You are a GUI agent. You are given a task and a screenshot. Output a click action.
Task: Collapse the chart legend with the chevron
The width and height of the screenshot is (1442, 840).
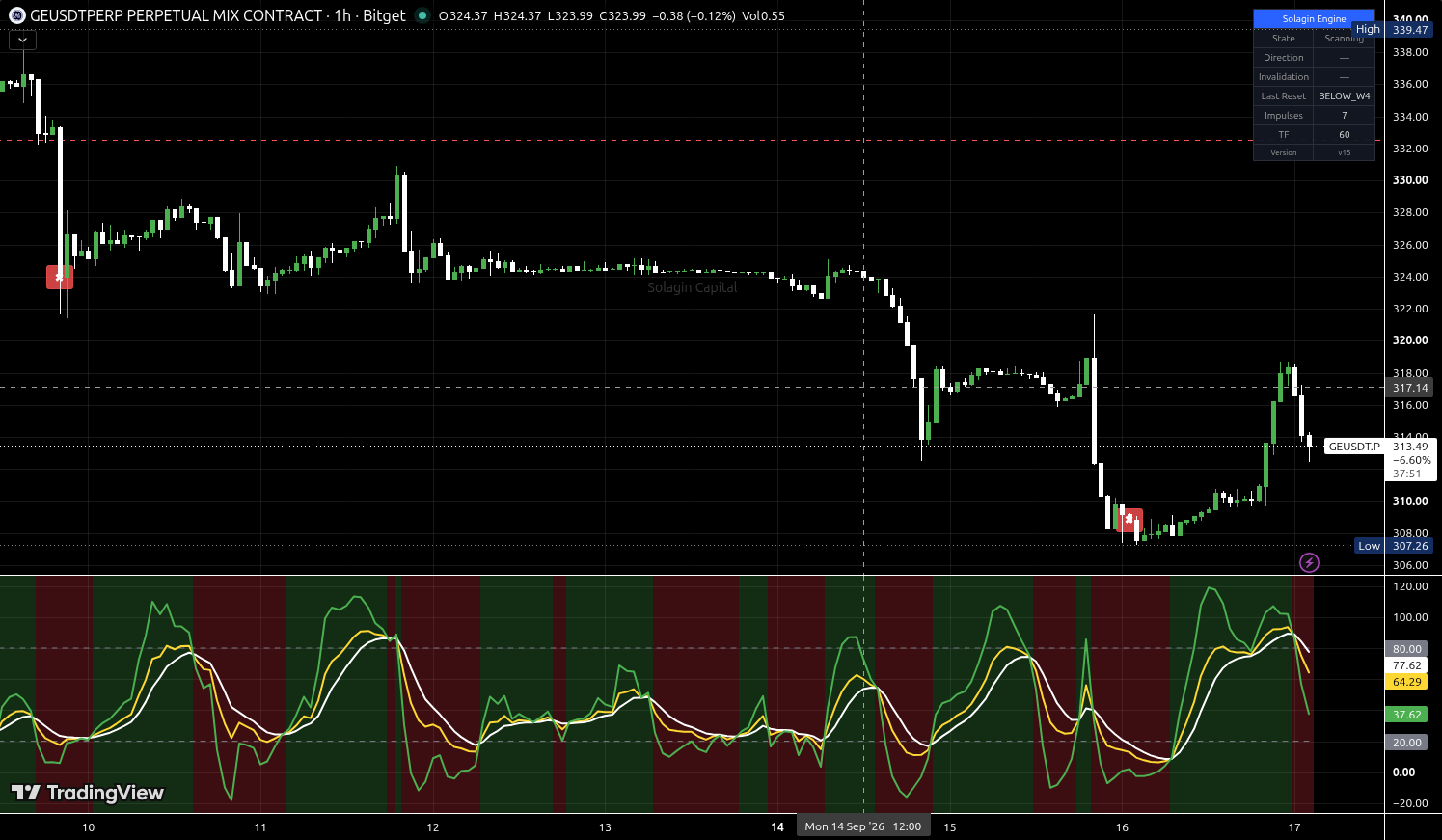(22, 41)
